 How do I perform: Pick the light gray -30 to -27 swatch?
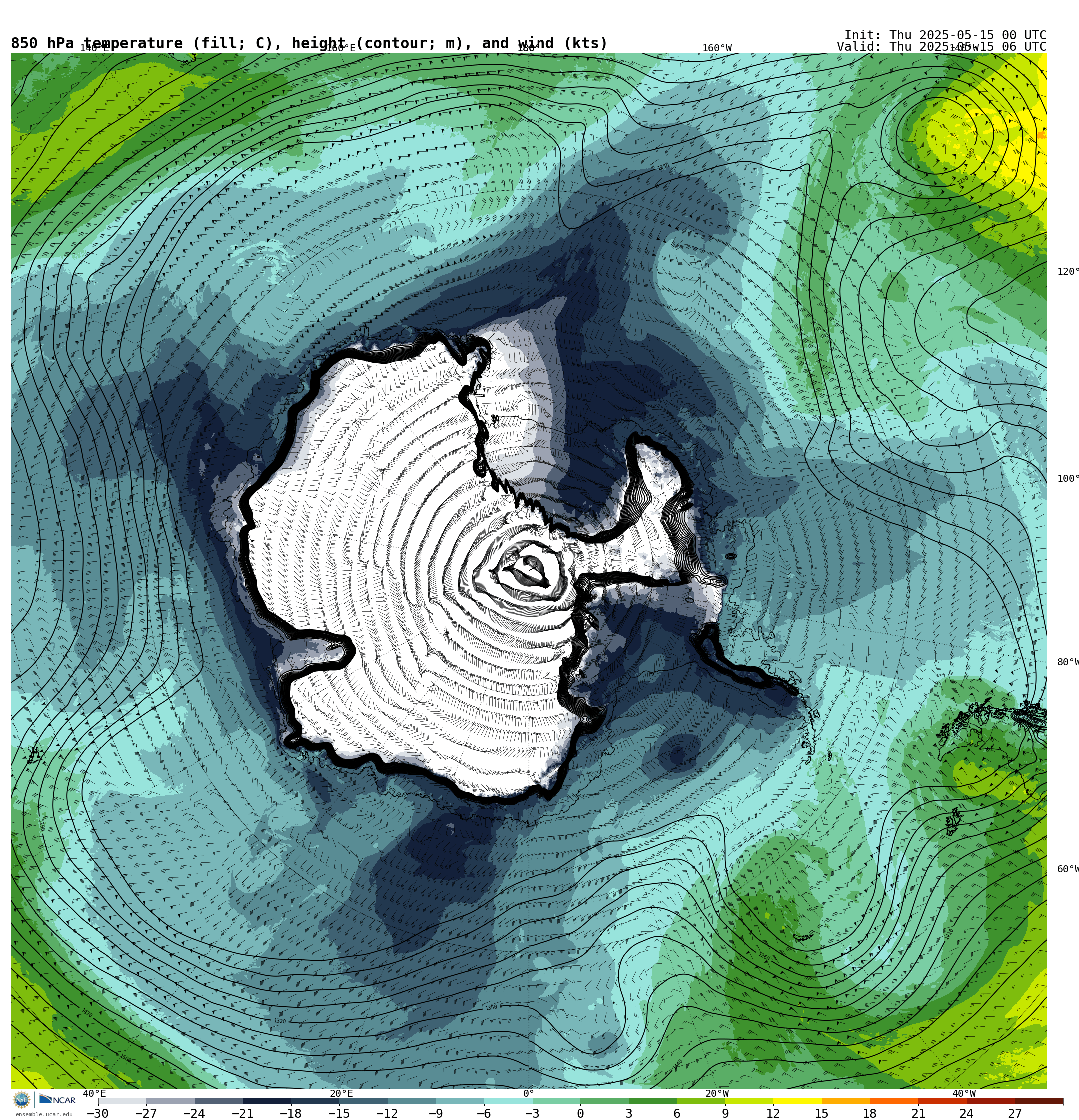(122, 1101)
